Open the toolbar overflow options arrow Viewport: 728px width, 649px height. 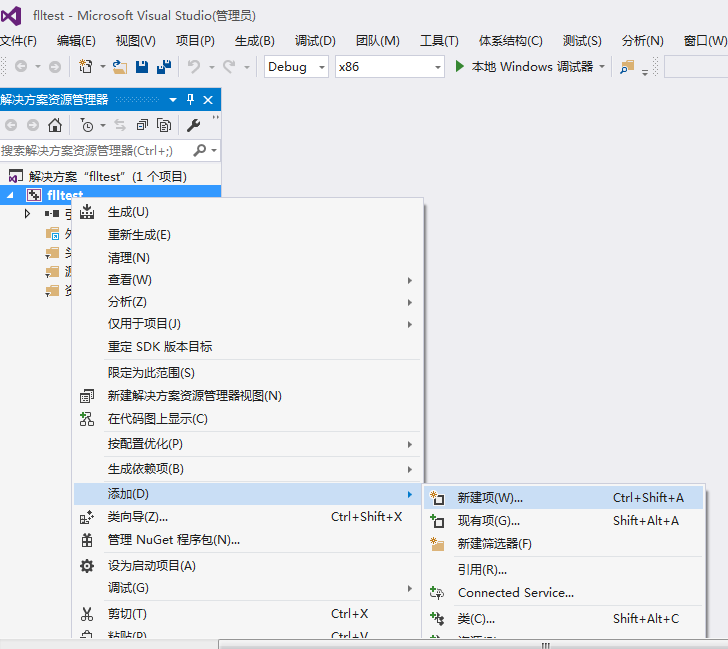tap(645, 72)
